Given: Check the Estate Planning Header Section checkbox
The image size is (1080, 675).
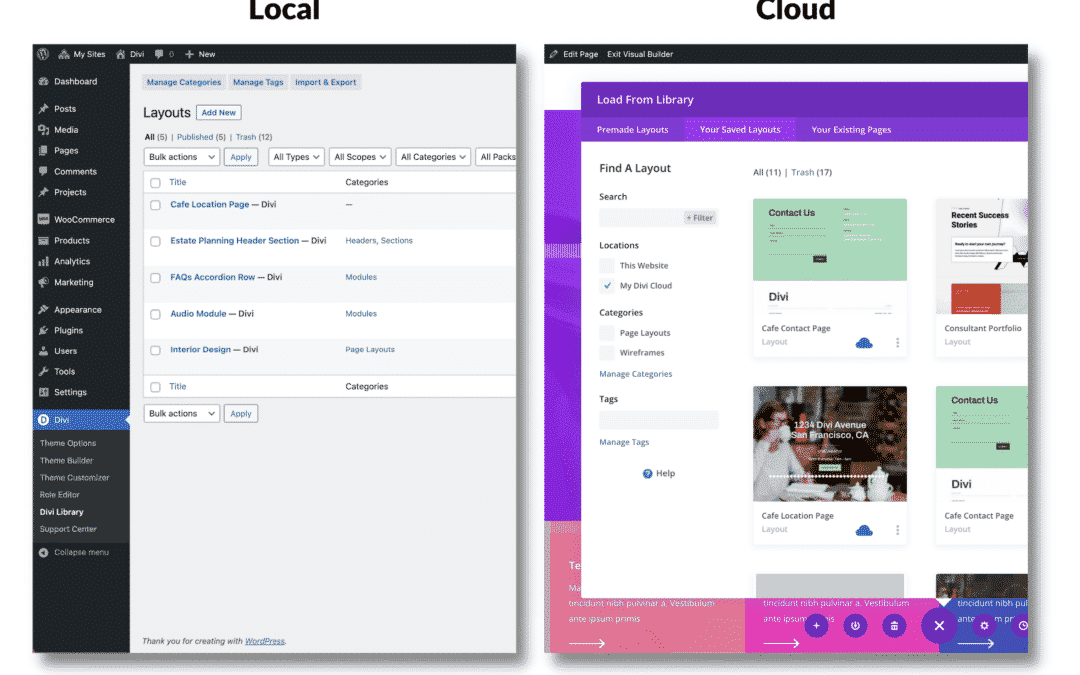Looking at the screenshot, I should click(156, 241).
